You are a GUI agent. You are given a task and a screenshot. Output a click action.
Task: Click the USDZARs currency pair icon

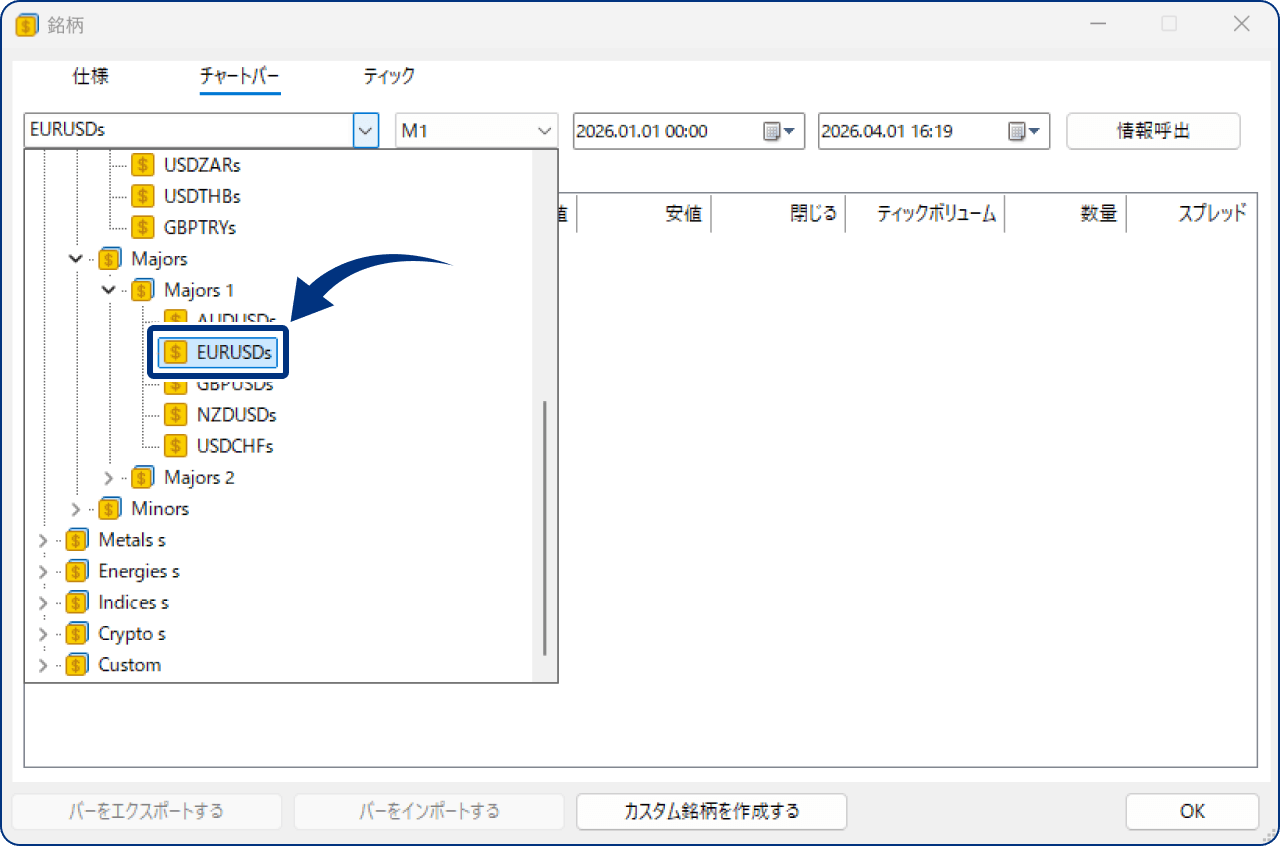point(142,164)
